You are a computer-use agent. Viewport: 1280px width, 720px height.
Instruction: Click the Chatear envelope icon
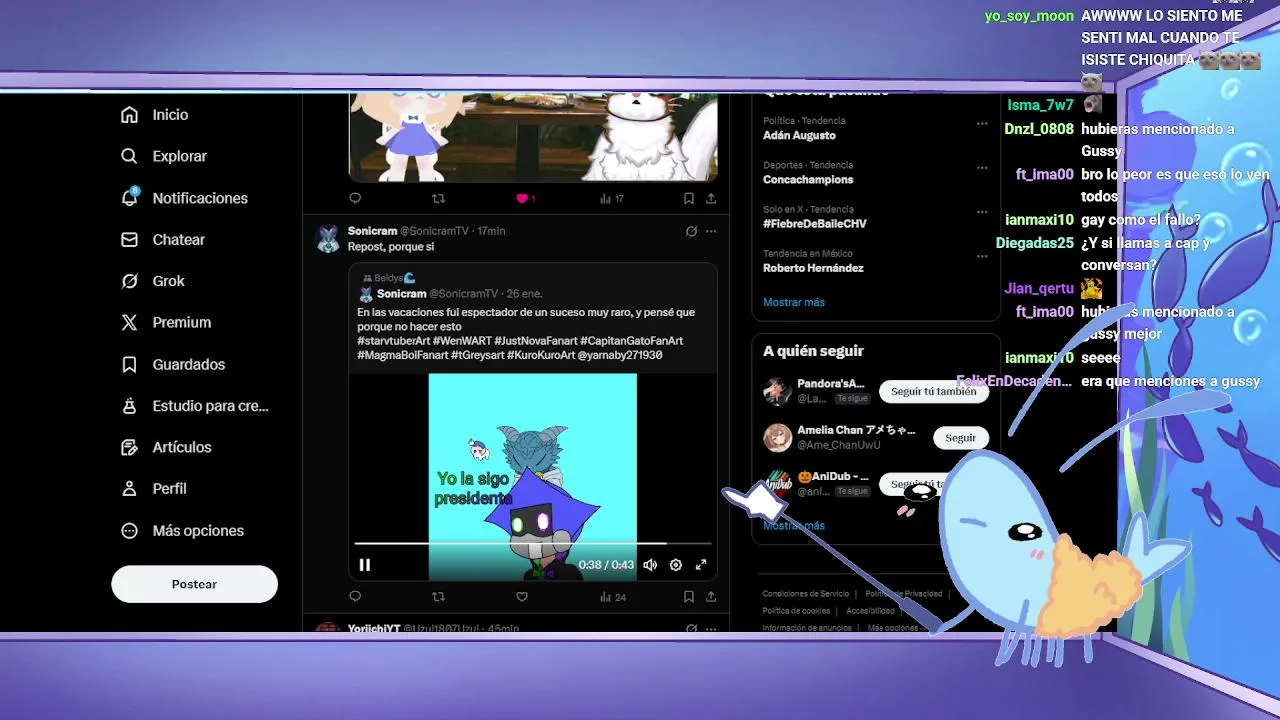(129, 240)
